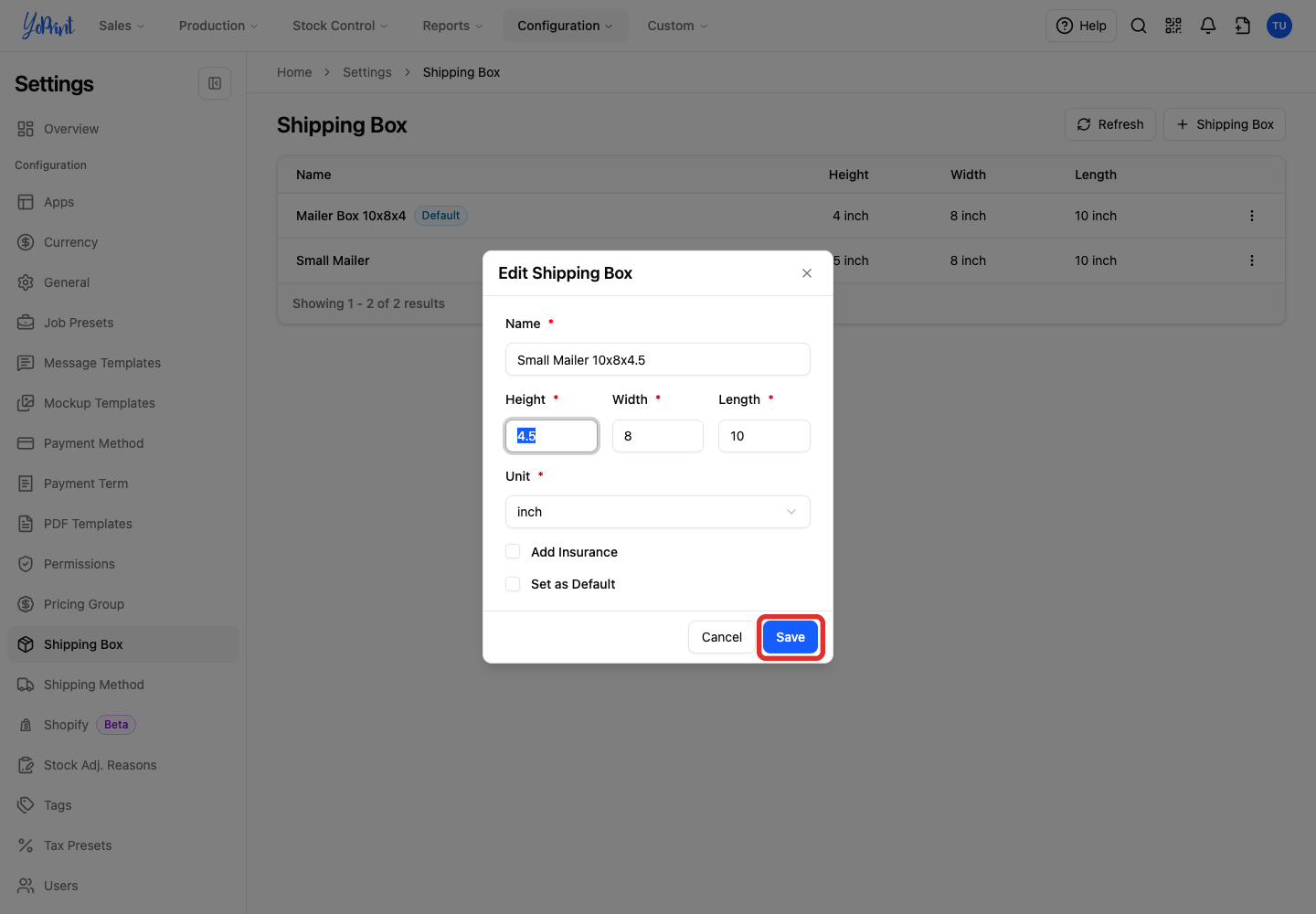Select Payment Method in sidebar
This screenshot has height=914, width=1316.
[x=122, y=443]
